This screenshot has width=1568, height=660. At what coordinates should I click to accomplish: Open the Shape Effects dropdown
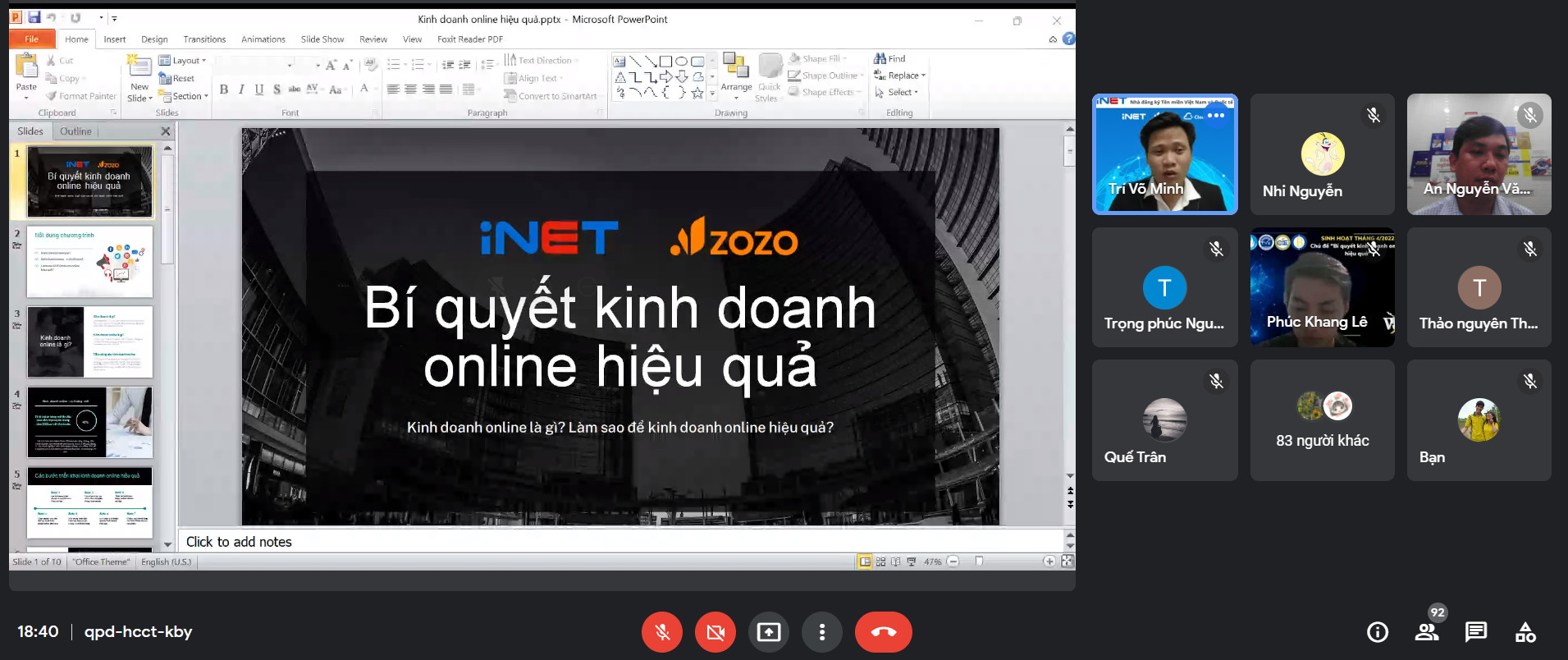(825, 92)
